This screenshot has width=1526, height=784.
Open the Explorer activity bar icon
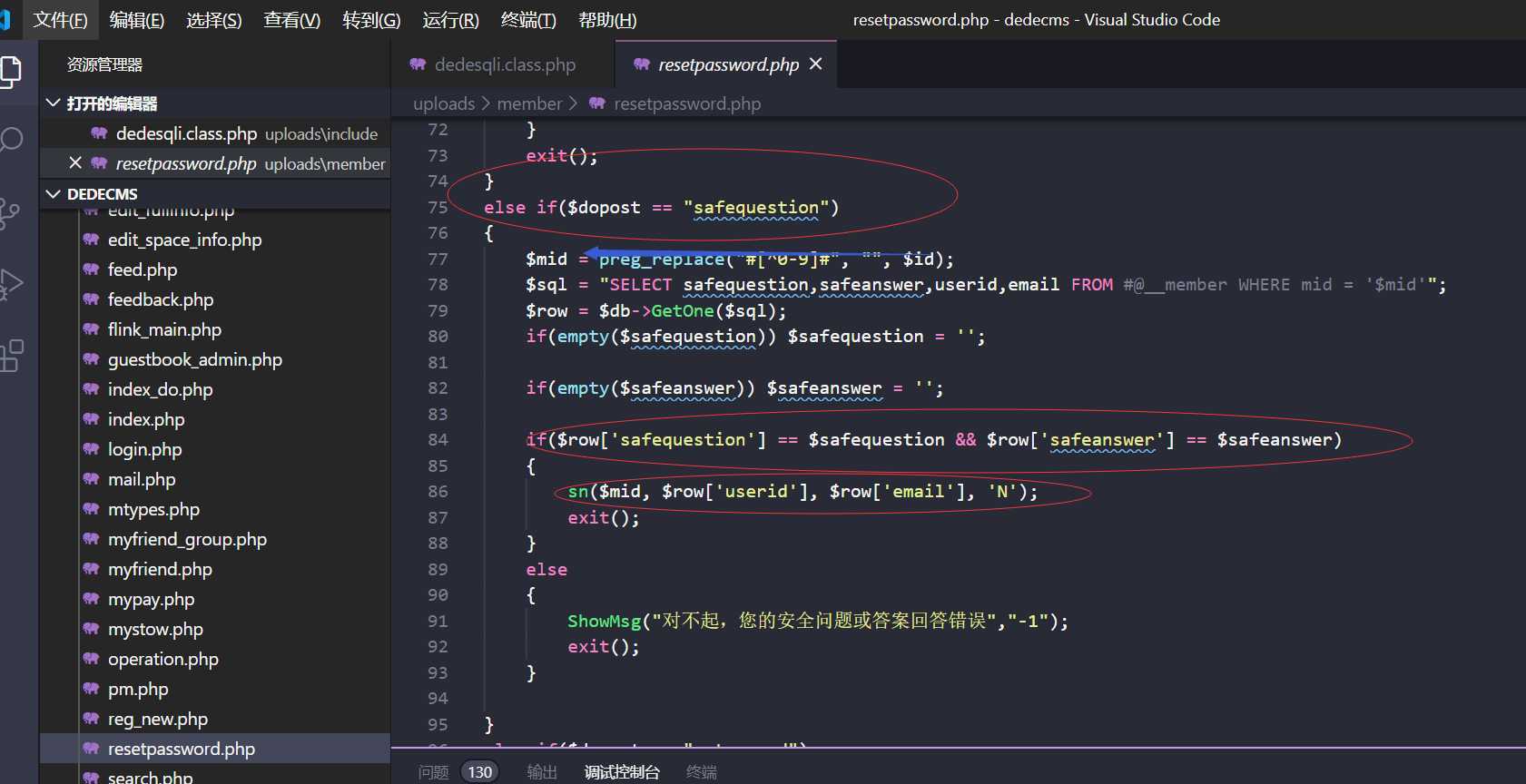pos(9,72)
